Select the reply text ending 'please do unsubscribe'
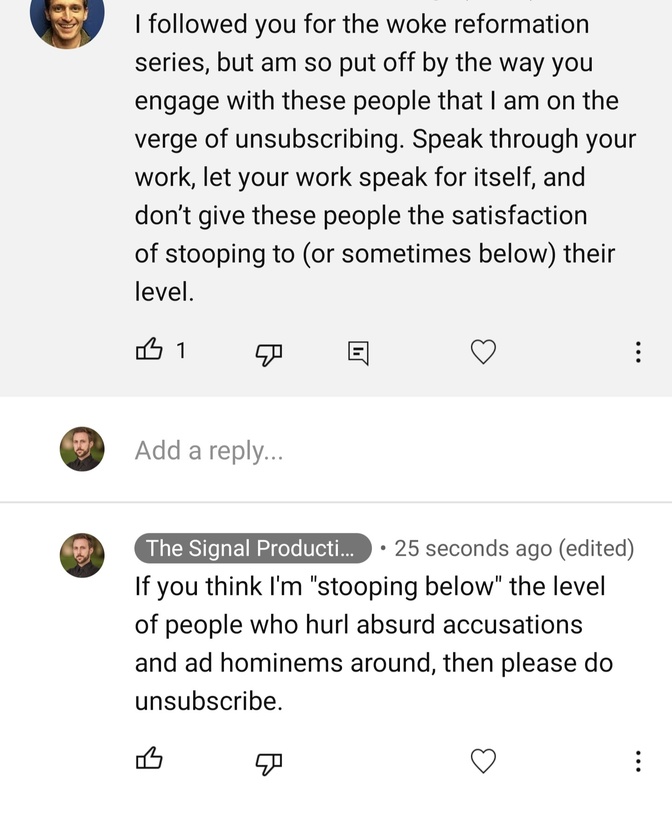The width and height of the screenshot is (672, 839). click(373, 644)
